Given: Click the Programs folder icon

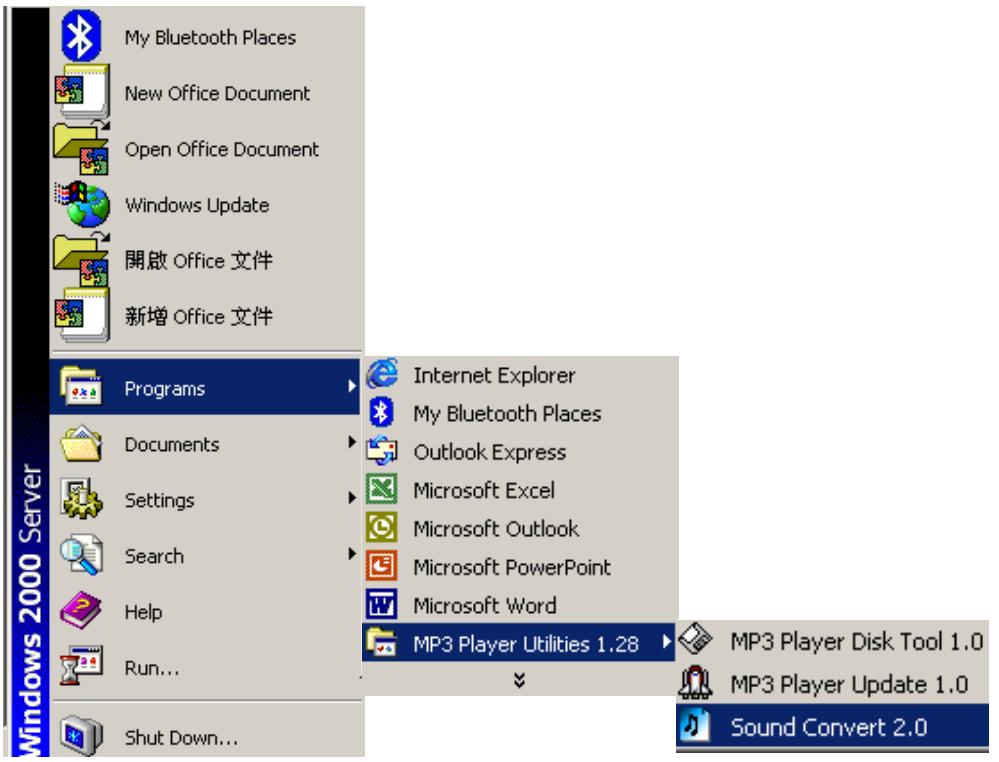Looking at the screenshot, I should 81,387.
